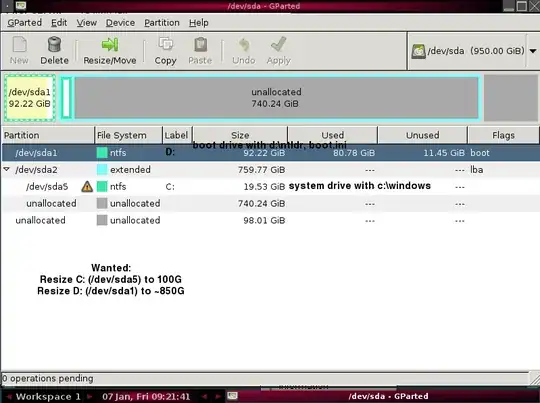Open the device selector dropdown arrow
The height and width of the screenshot is (403, 540).
[x=533, y=51]
